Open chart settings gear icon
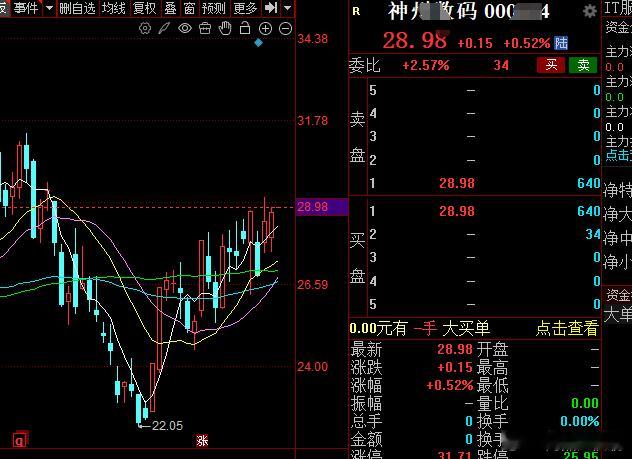632x459 pixels. tap(145, 28)
